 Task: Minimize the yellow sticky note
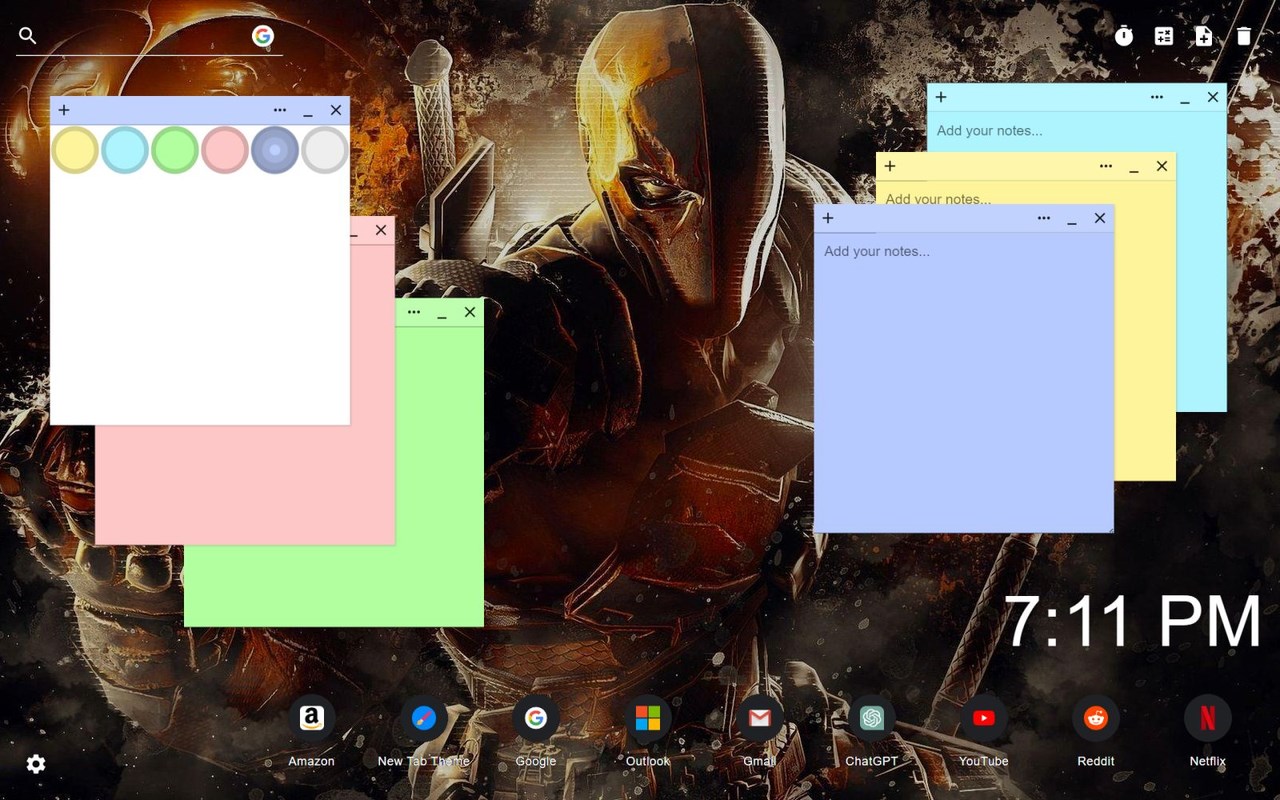(1134, 168)
